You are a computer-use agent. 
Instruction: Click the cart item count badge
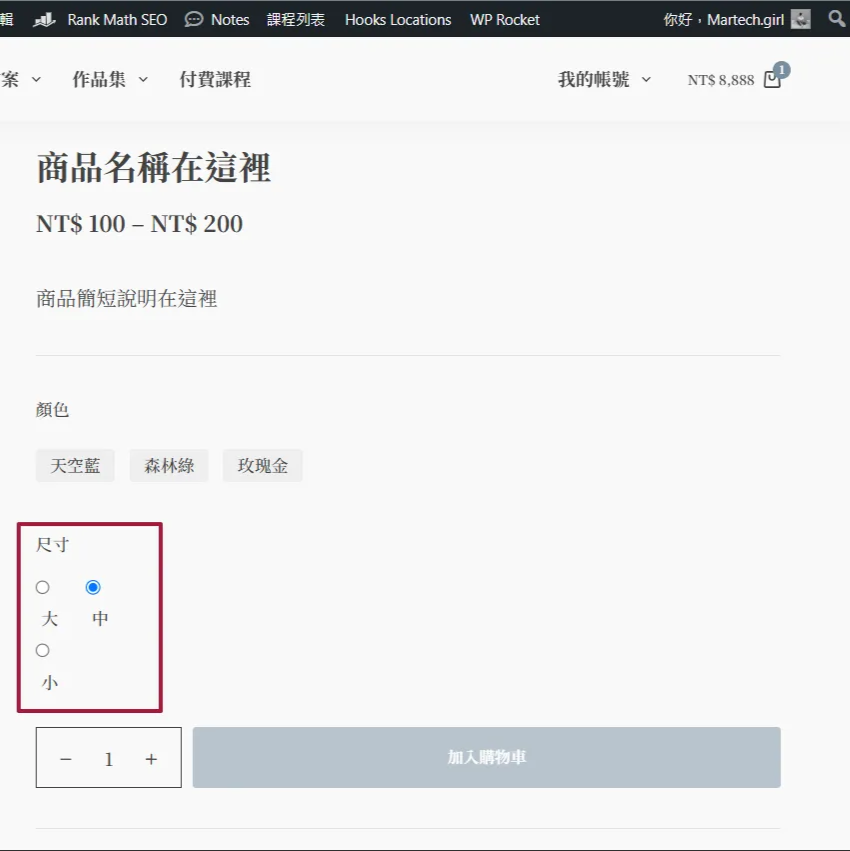click(x=780, y=68)
